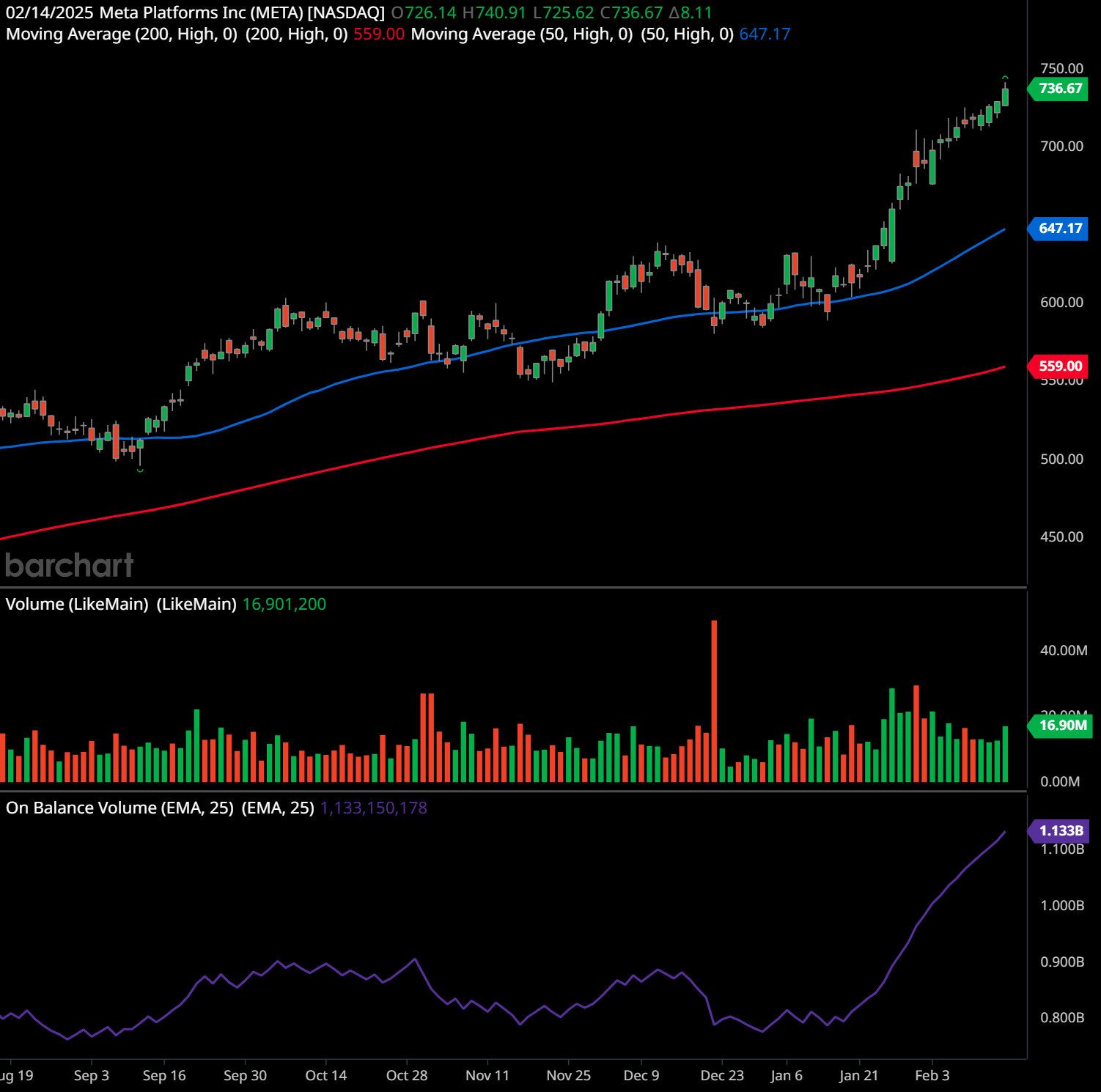
Task: Click the Nov 11 date label
Action: pos(487,1075)
